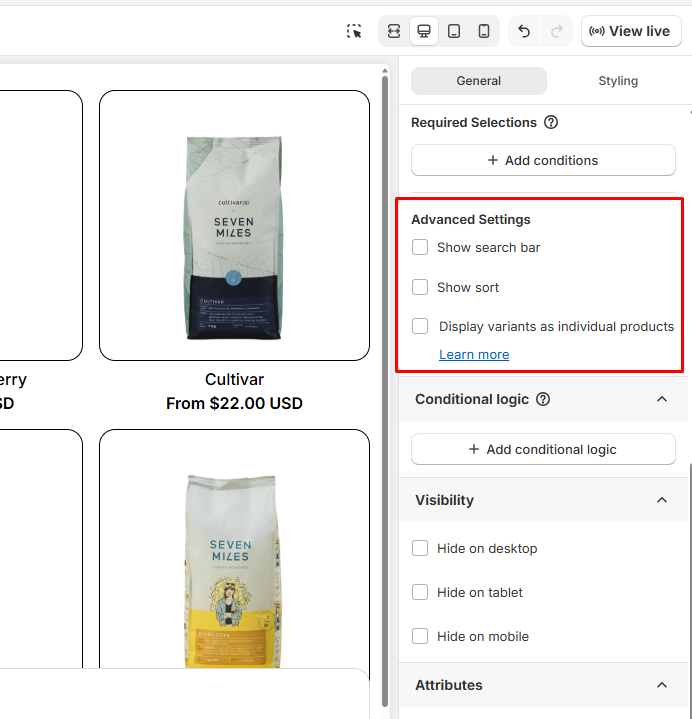Click help icon next to Required Selections
692x719 pixels.
tap(551, 123)
